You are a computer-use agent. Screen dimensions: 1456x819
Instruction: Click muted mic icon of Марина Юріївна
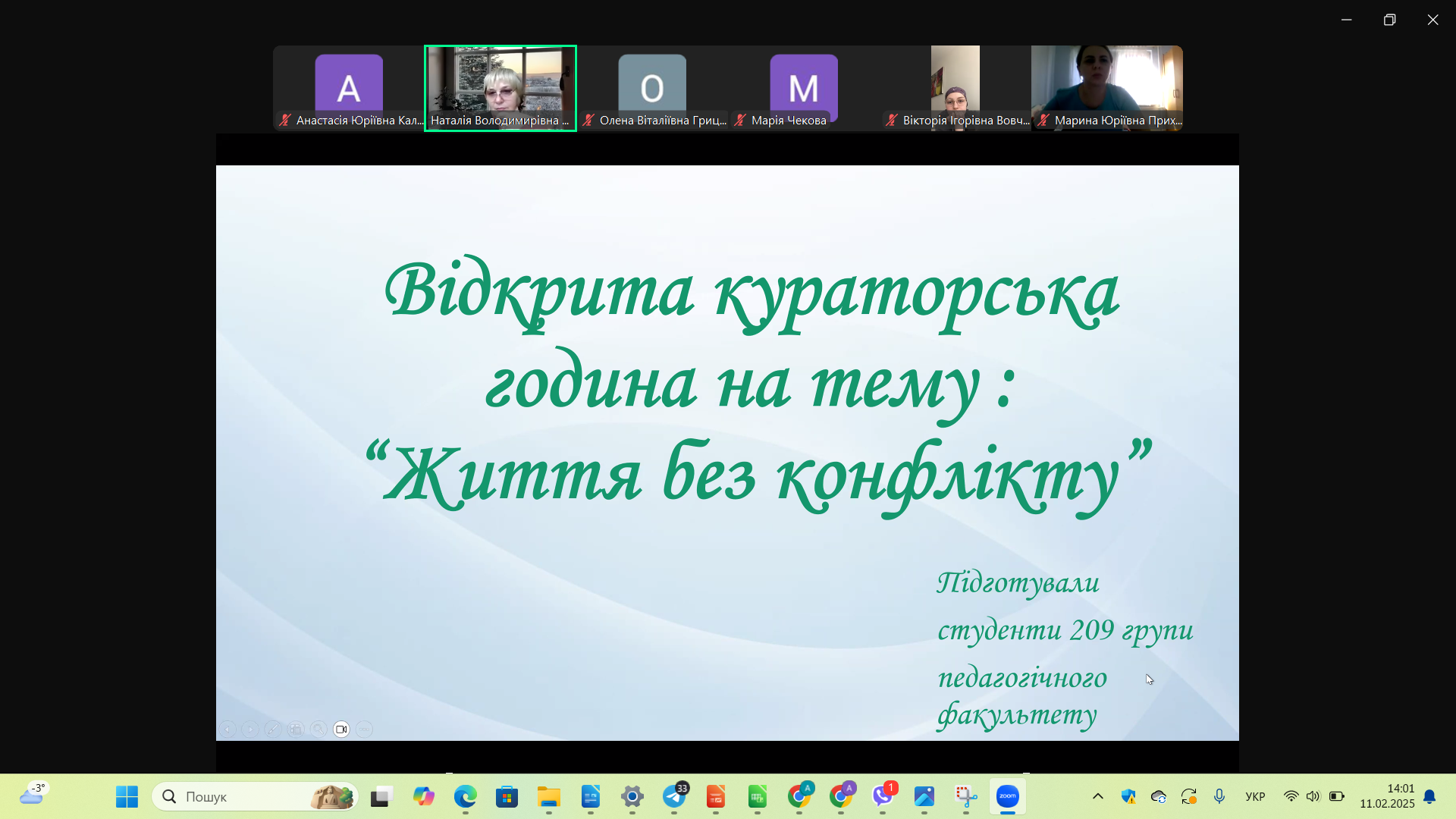(1043, 120)
